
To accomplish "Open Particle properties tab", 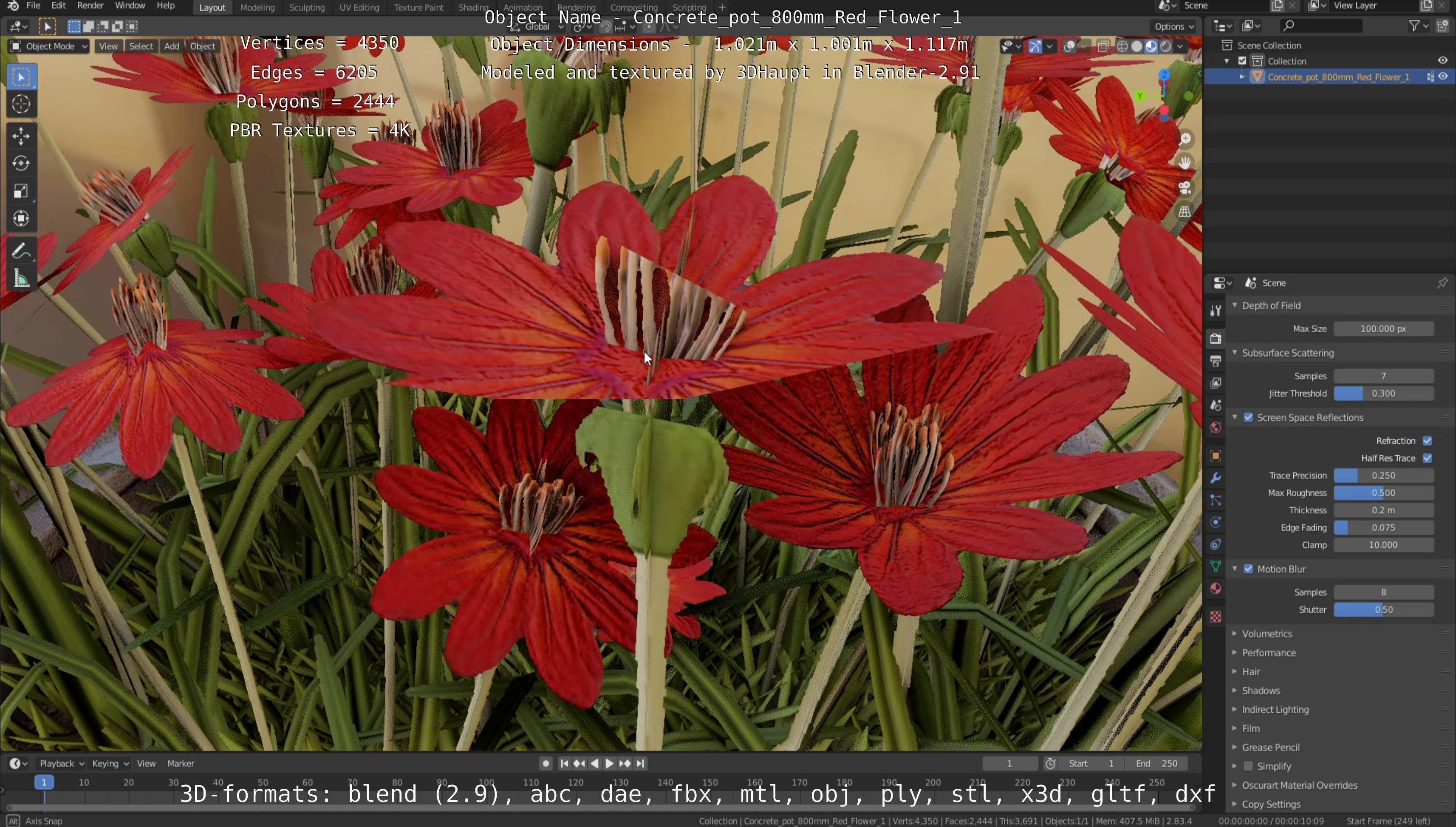I will point(1215,500).
